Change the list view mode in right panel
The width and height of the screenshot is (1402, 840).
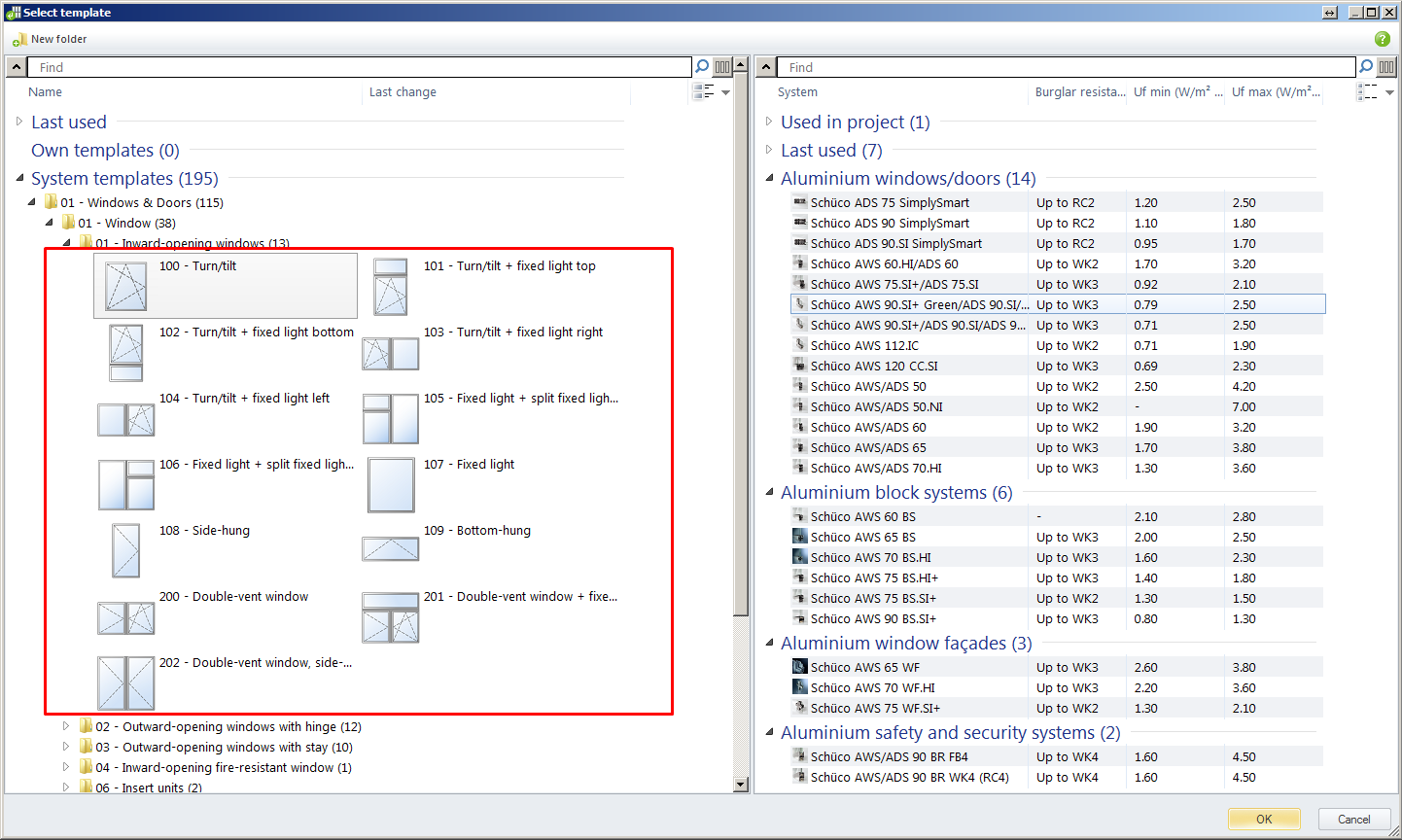(1369, 92)
